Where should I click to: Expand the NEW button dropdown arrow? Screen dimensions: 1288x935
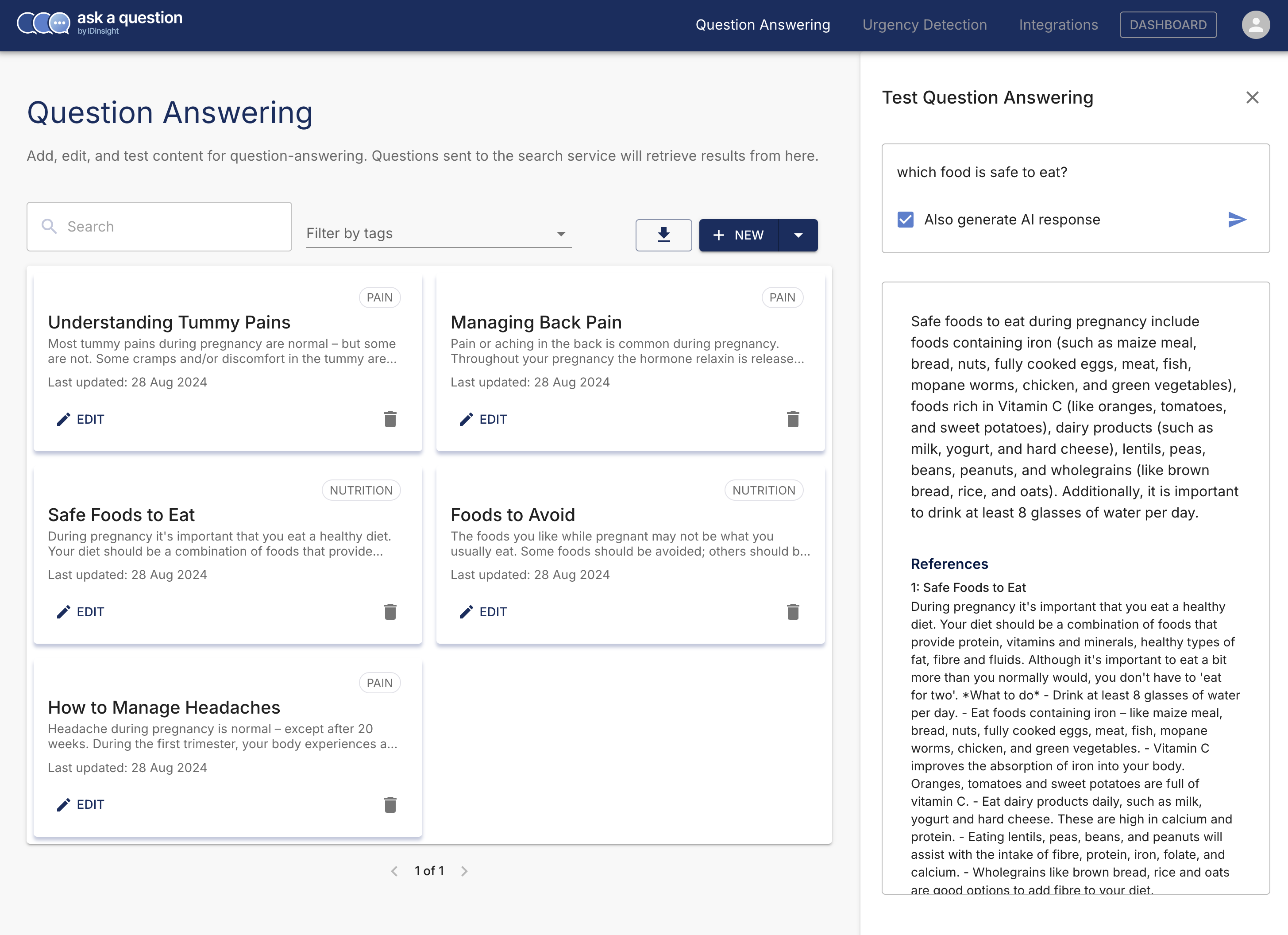[x=798, y=235]
